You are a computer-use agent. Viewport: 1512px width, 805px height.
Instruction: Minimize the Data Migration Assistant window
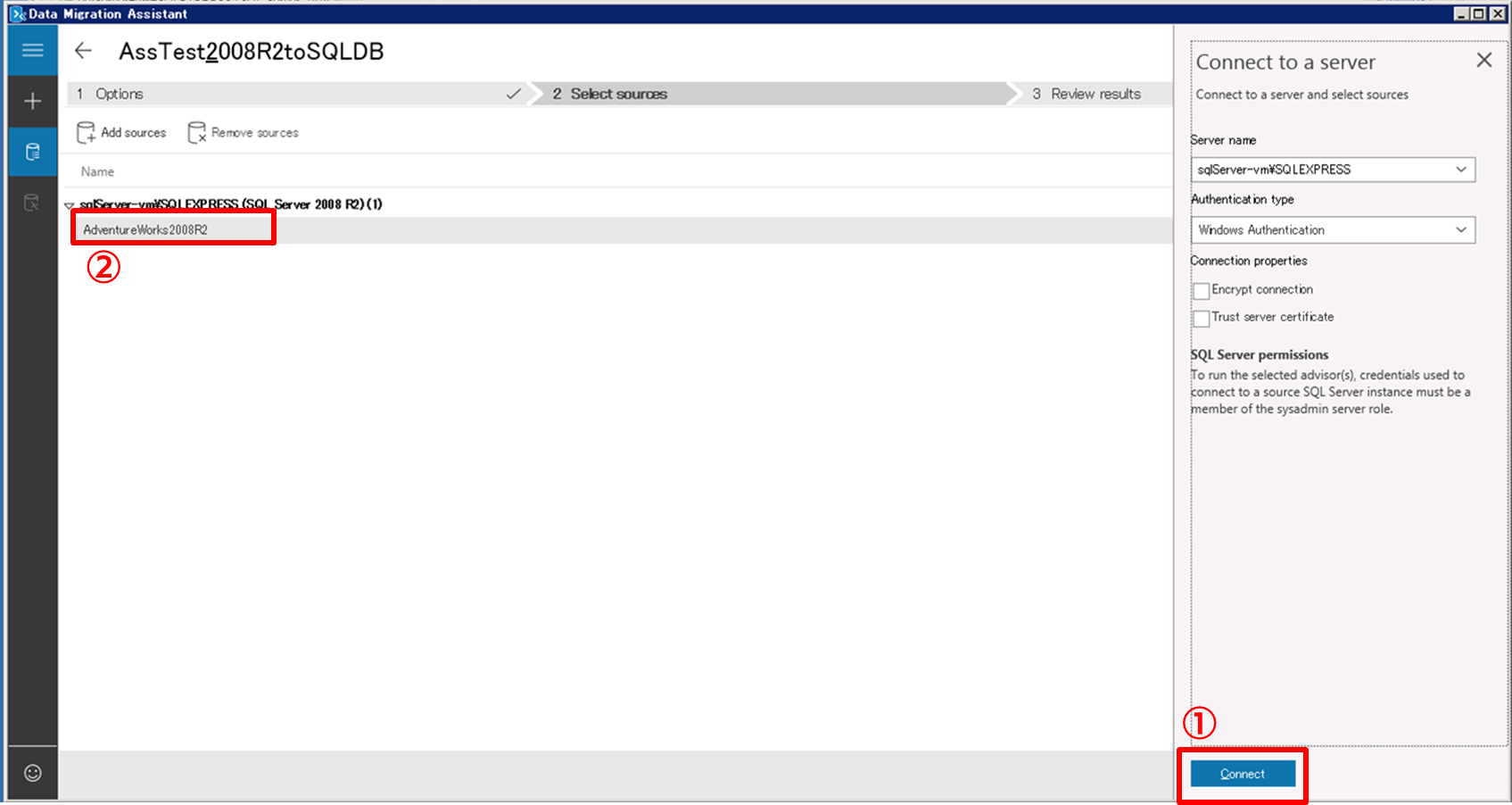point(1461,13)
